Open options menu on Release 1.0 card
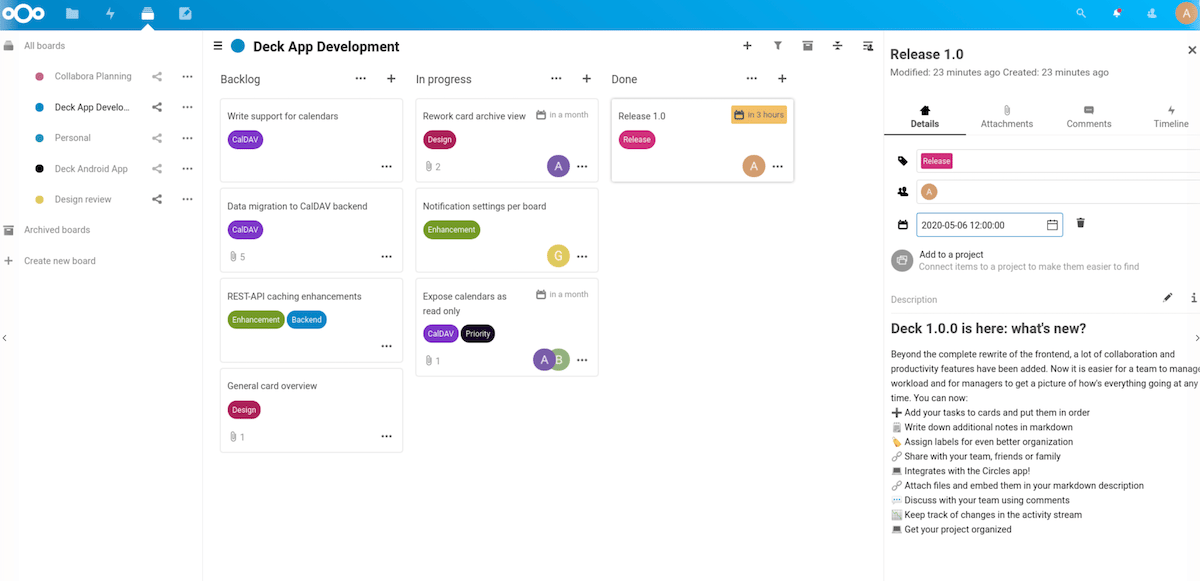 pyautogui.click(x=777, y=166)
